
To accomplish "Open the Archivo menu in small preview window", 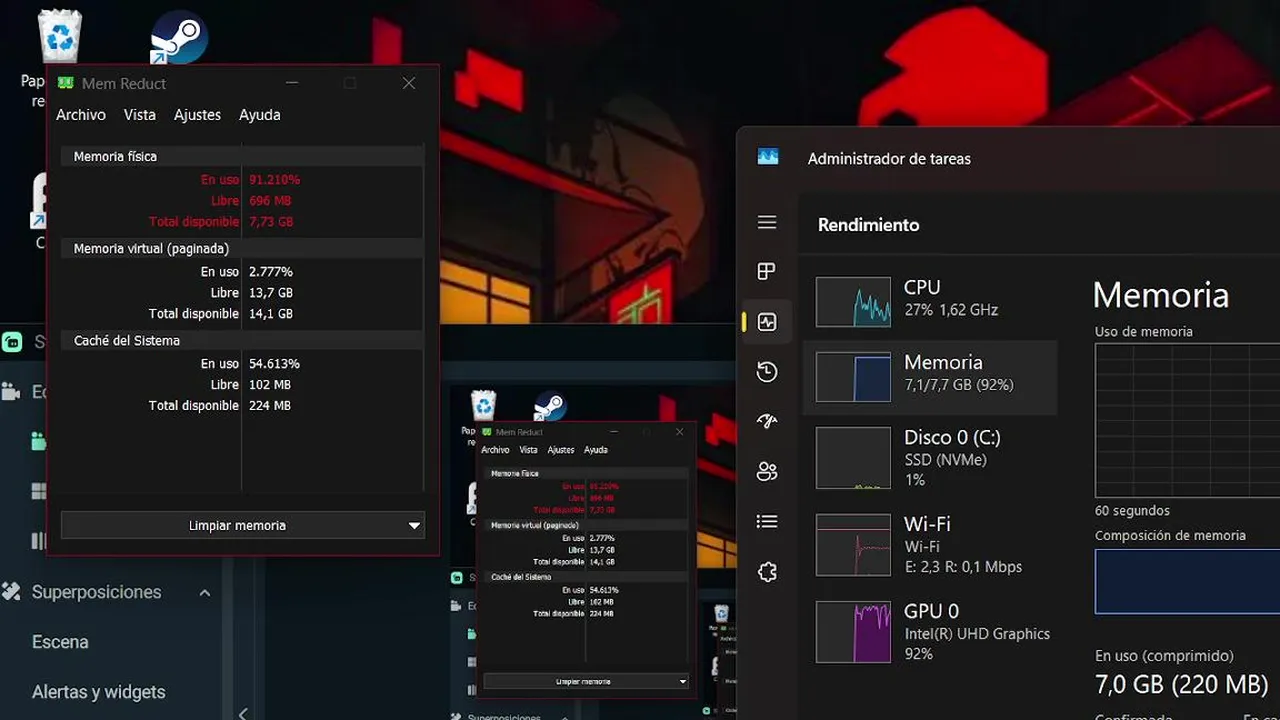I will [495, 450].
